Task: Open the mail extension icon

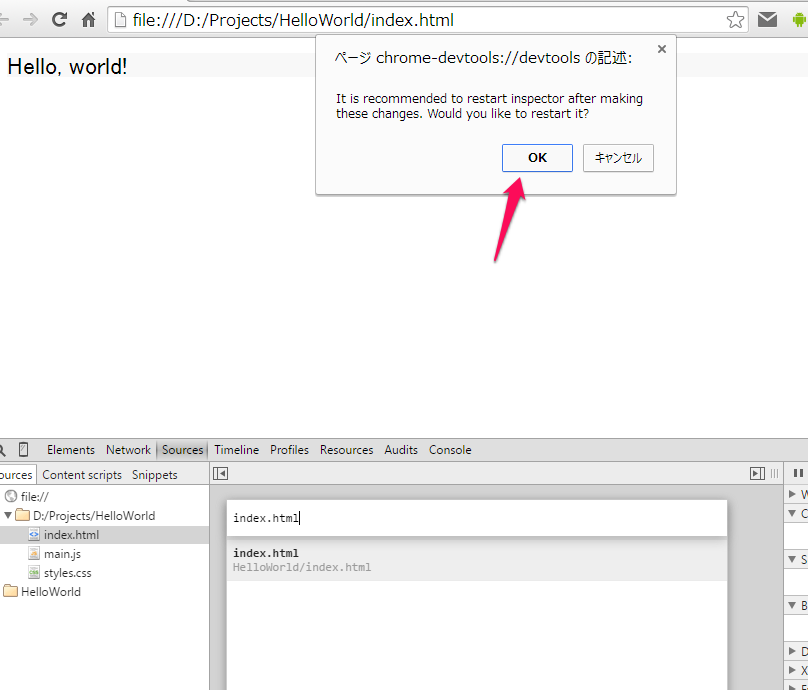Action: 768,18
